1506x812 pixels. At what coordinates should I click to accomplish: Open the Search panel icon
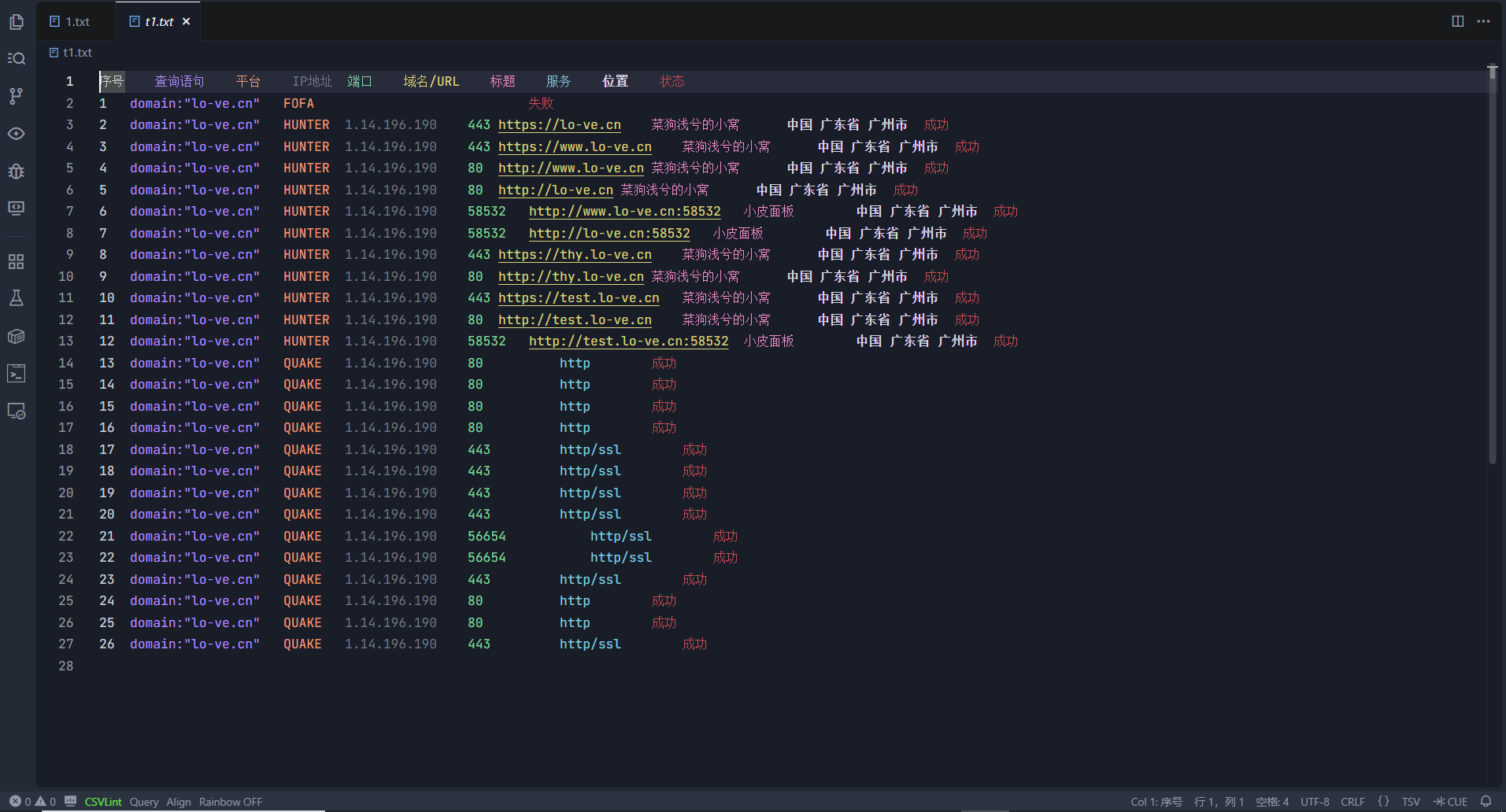click(x=17, y=58)
